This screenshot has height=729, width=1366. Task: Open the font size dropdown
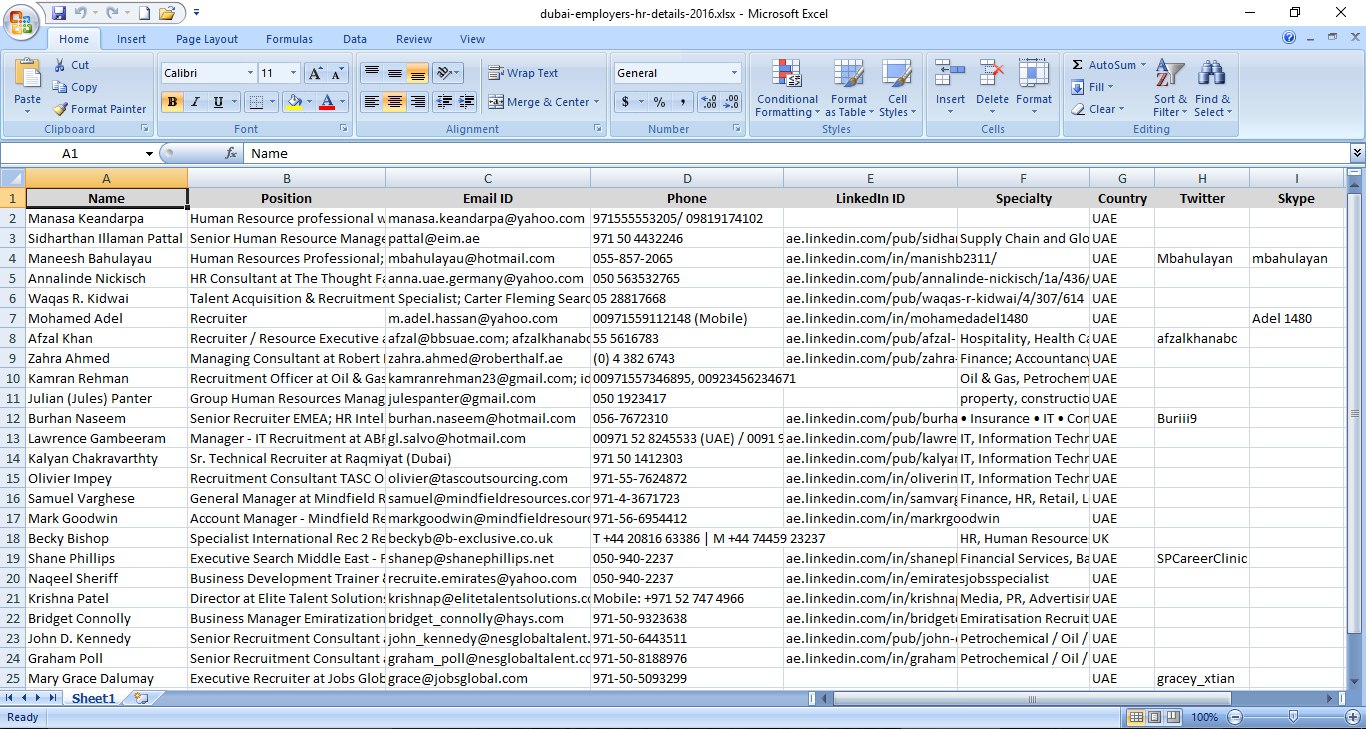click(293, 73)
